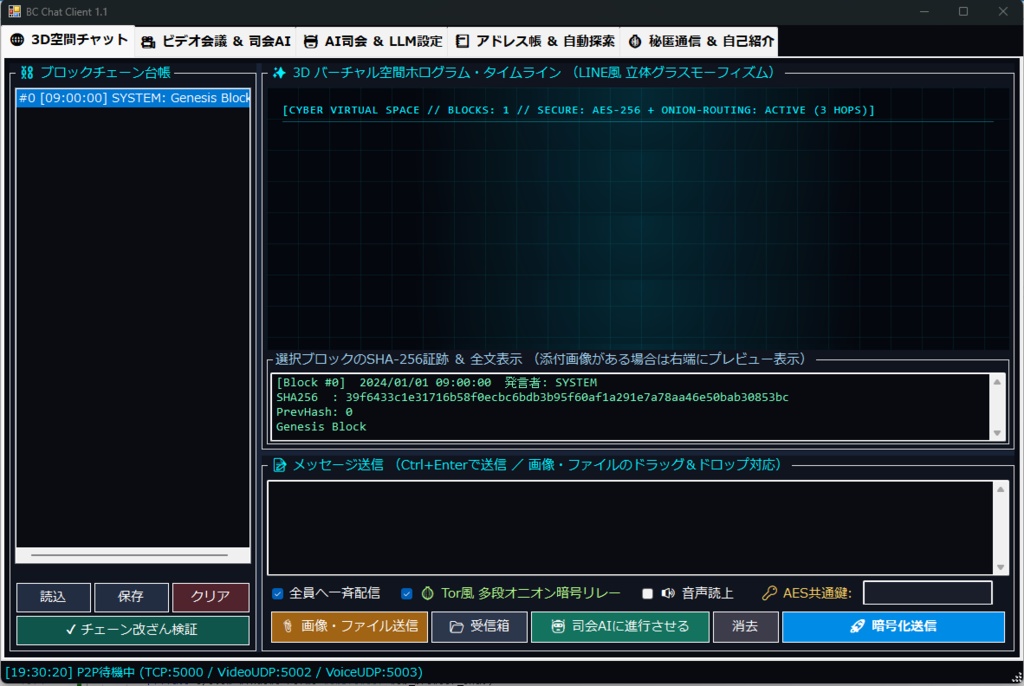Viewport: 1024px width, 686px height.
Task: Let 司会AIに進行させる run
Action: (x=620, y=627)
